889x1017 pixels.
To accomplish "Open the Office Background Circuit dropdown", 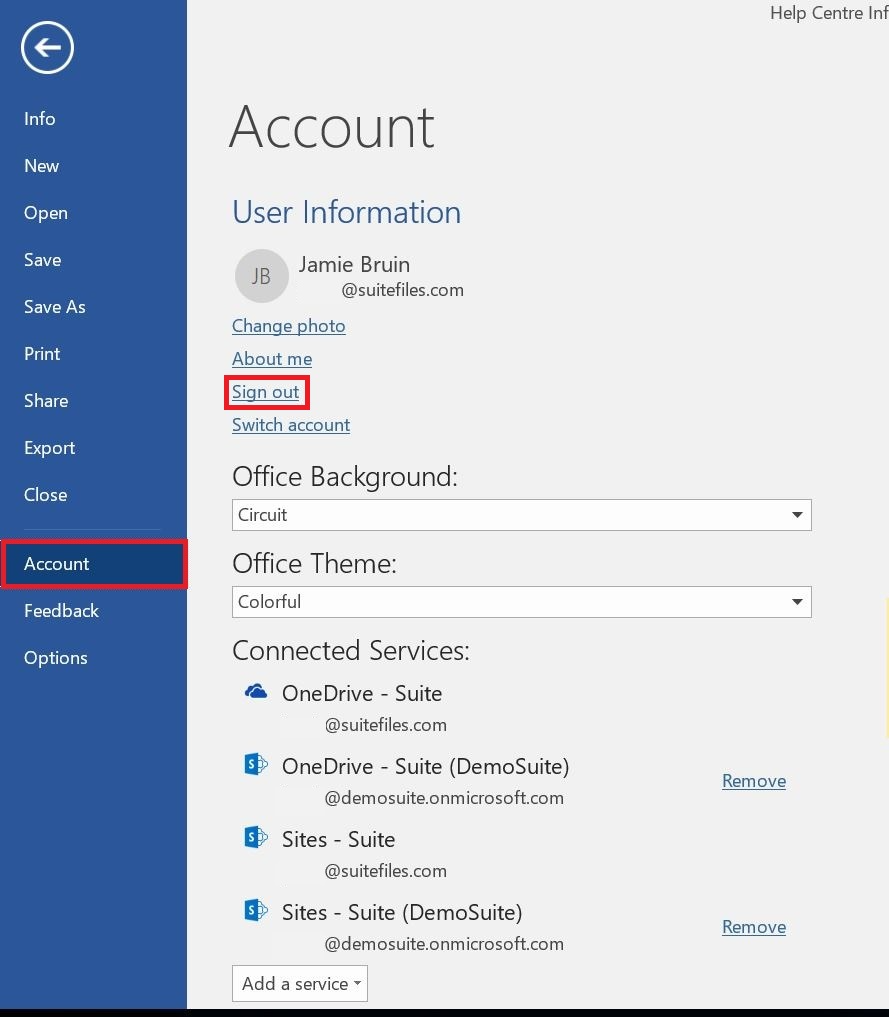I will [x=522, y=515].
